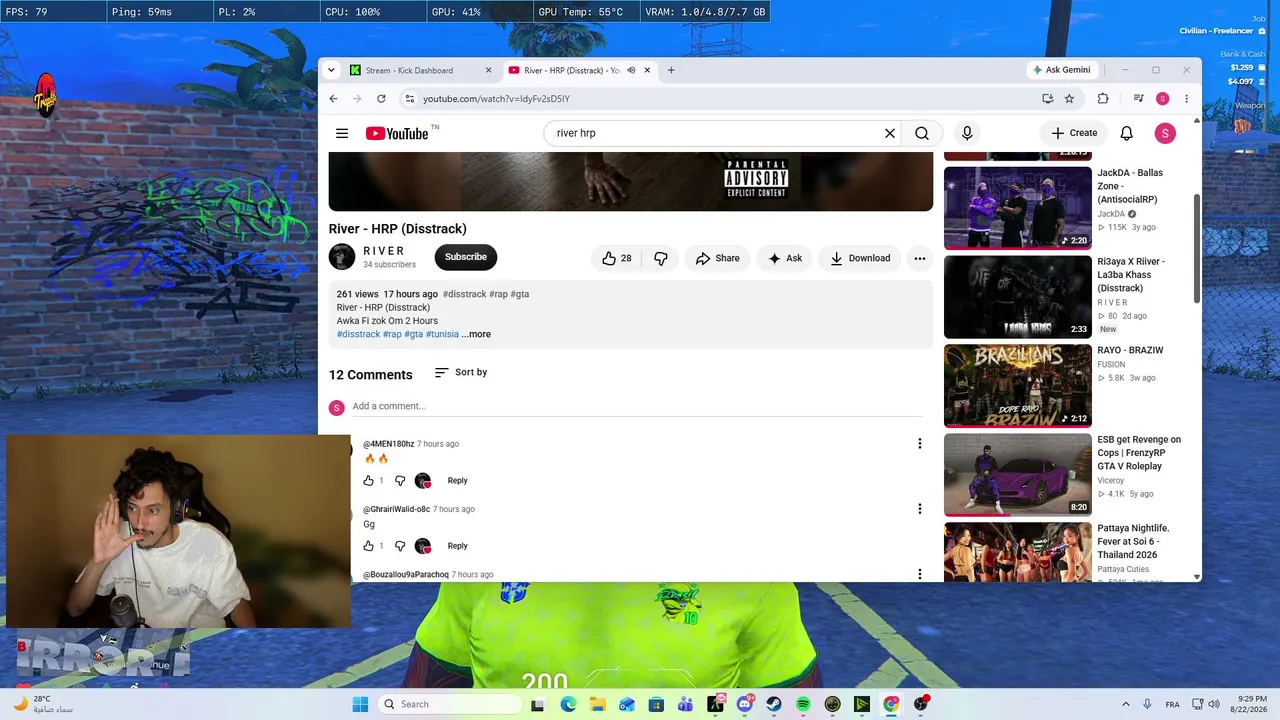Go back in browser history
Viewport: 1280px width, 720px height.
pos(333,98)
